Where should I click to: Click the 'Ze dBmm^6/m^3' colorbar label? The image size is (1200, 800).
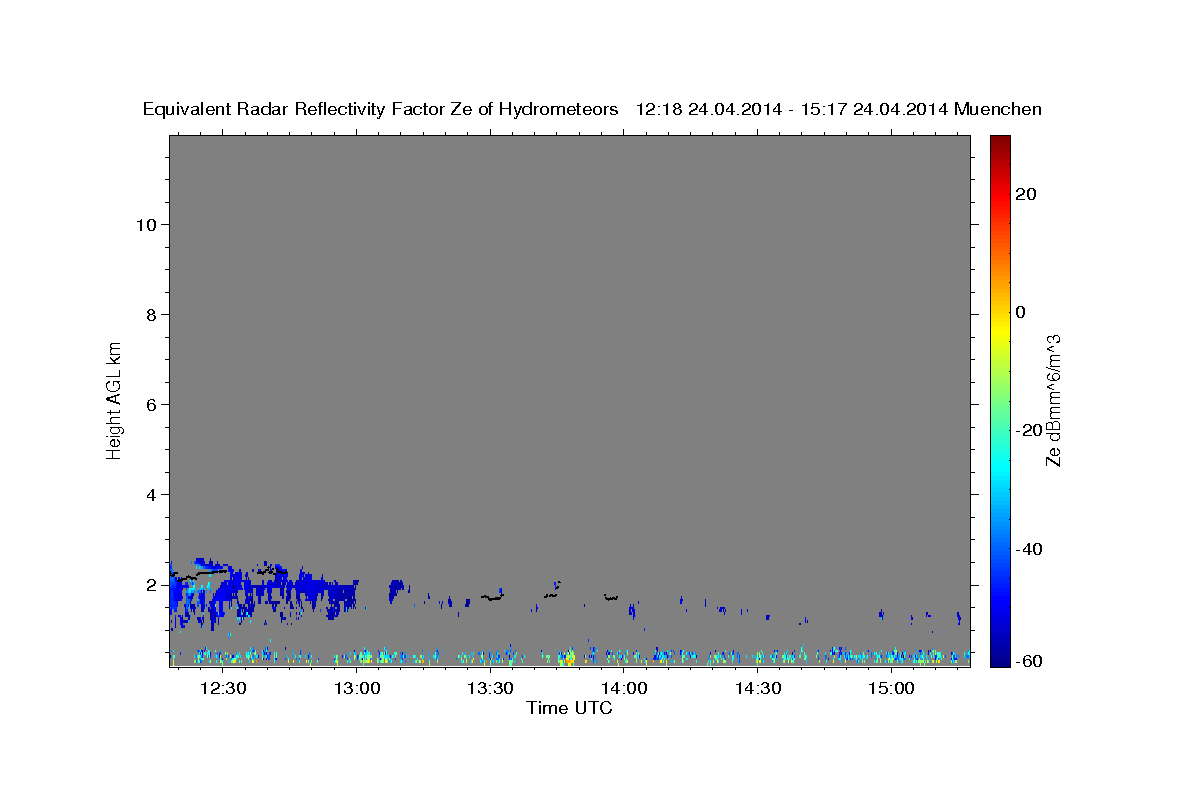pos(1053,400)
